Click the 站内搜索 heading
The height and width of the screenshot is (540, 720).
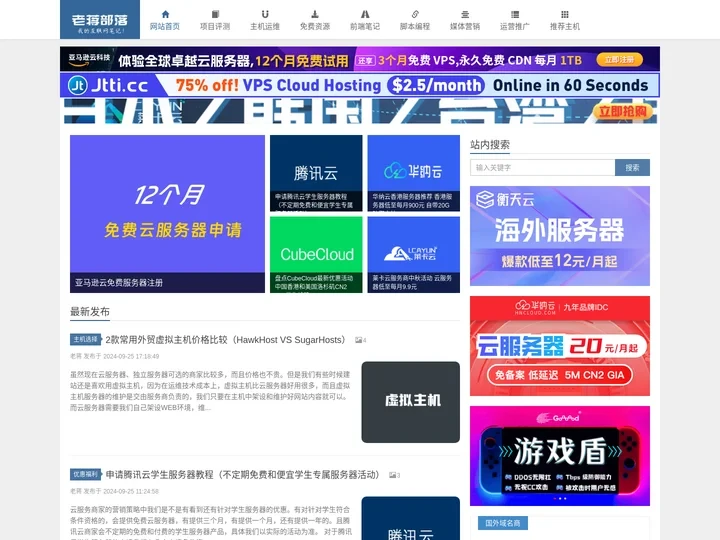[490, 145]
